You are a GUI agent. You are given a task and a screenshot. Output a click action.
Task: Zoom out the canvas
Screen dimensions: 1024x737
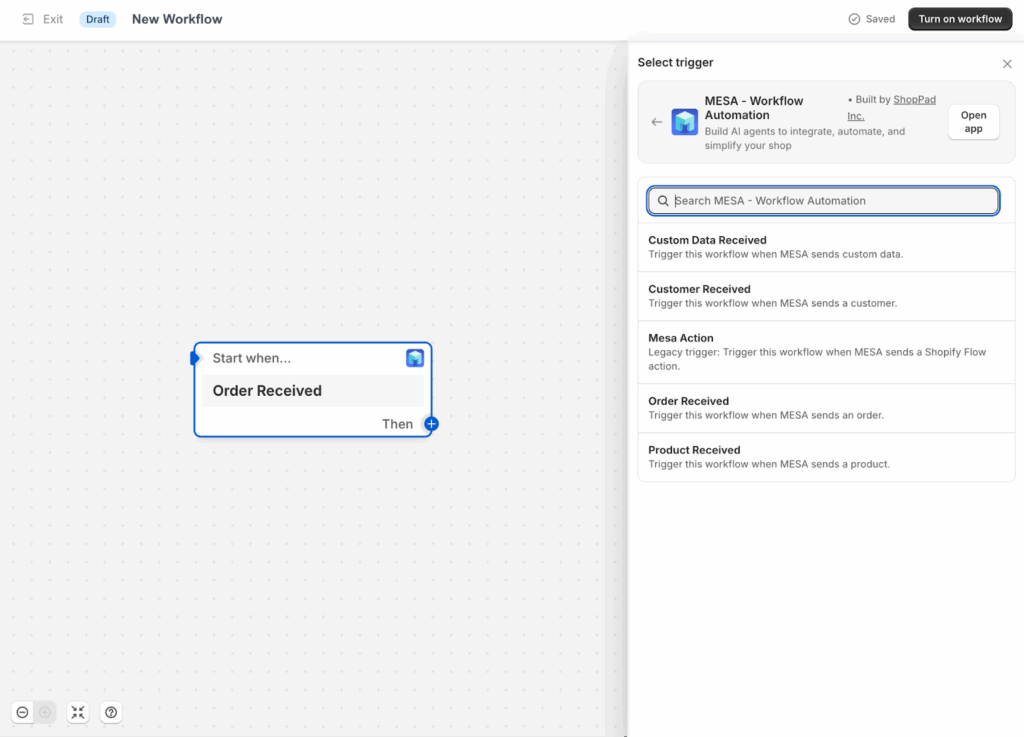22,712
